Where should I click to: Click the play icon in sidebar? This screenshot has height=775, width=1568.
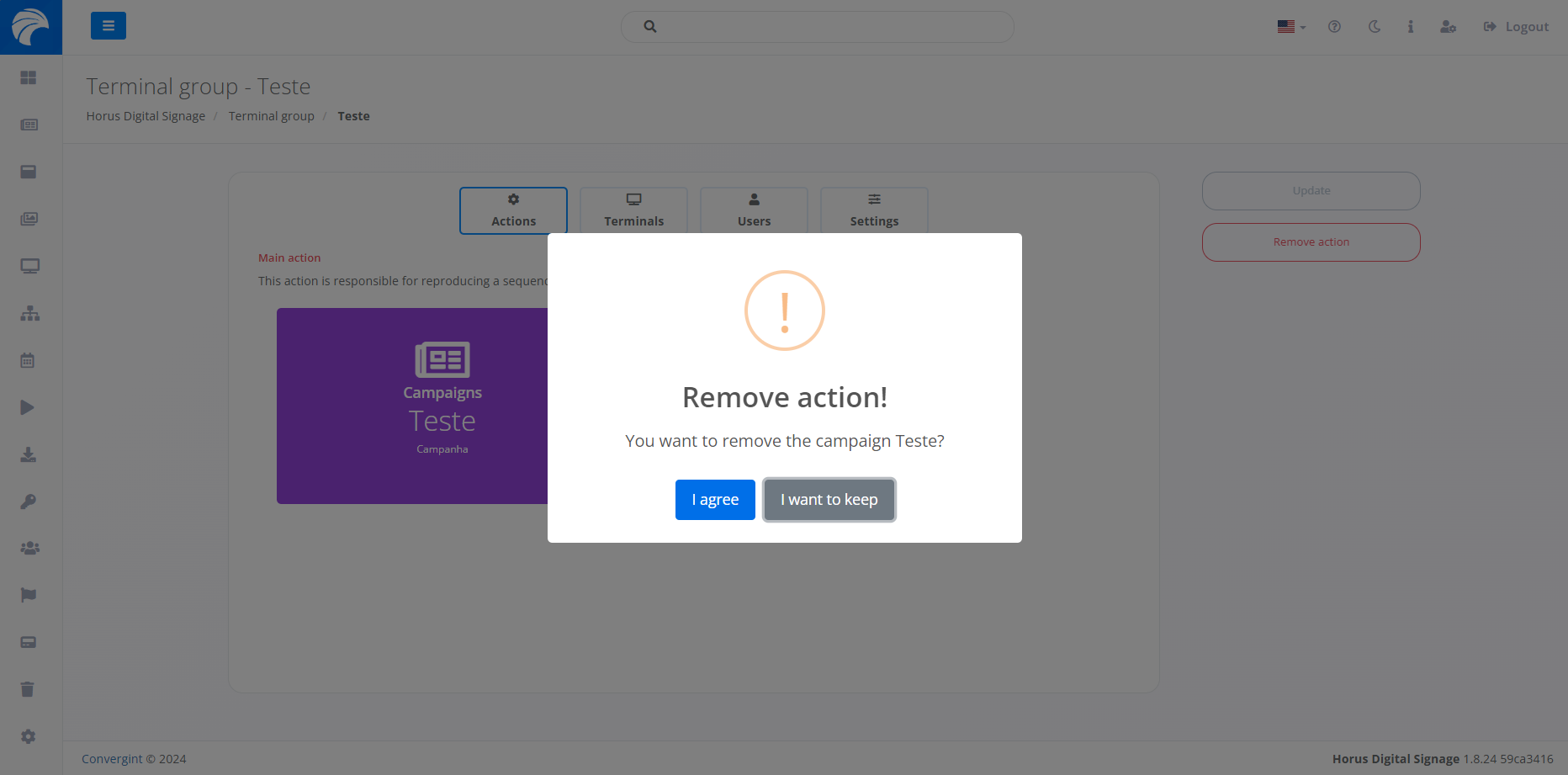coord(28,408)
